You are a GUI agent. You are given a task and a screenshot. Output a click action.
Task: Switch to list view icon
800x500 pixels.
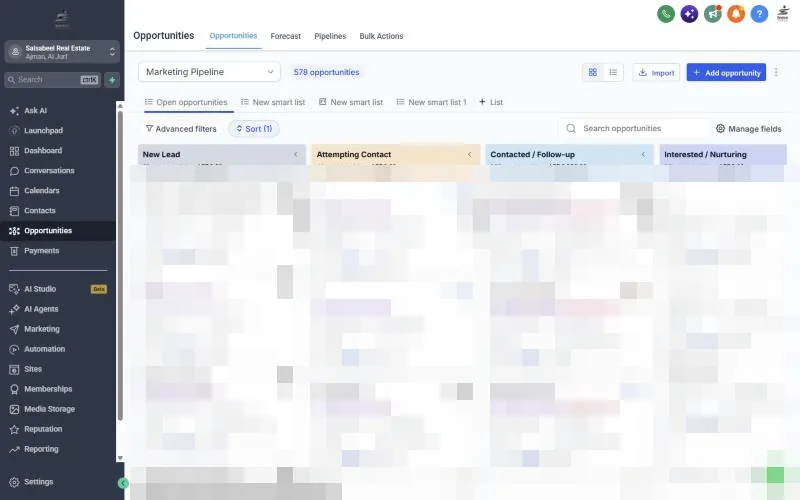tap(613, 72)
